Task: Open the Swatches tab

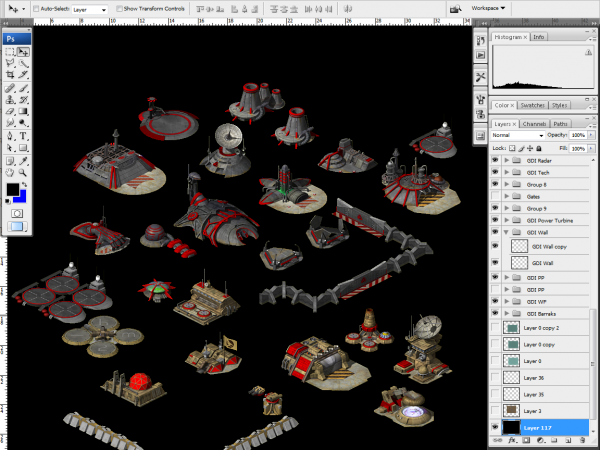Action: tap(533, 105)
